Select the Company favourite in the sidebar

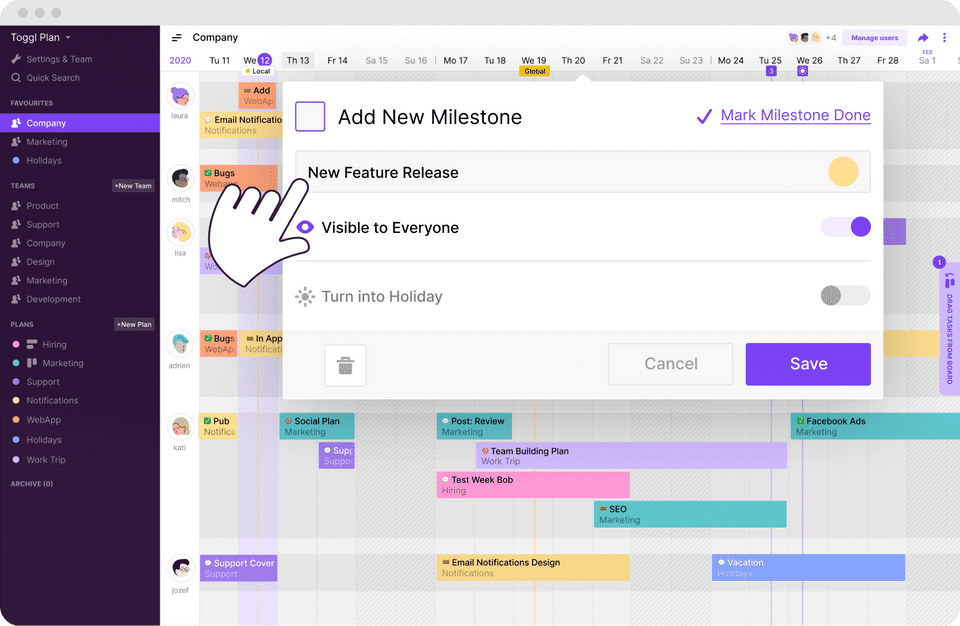80,123
